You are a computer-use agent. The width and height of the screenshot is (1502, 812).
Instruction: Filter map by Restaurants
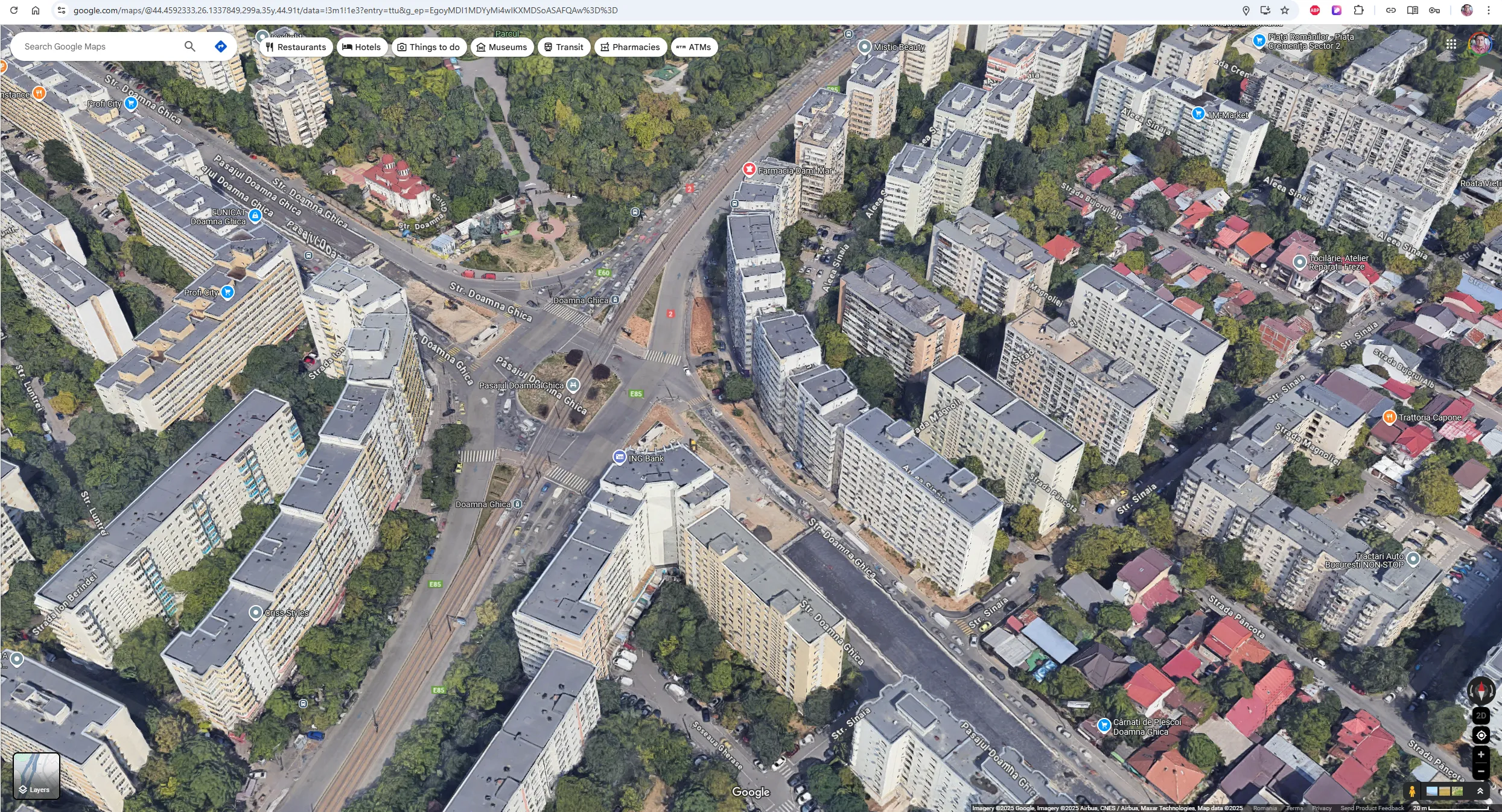pos(296,47)
